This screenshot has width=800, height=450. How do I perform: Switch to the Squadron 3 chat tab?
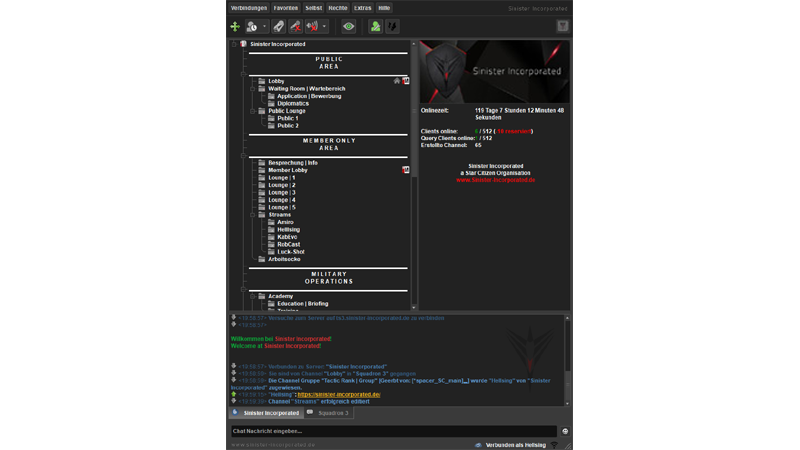(x=328, y=412)
